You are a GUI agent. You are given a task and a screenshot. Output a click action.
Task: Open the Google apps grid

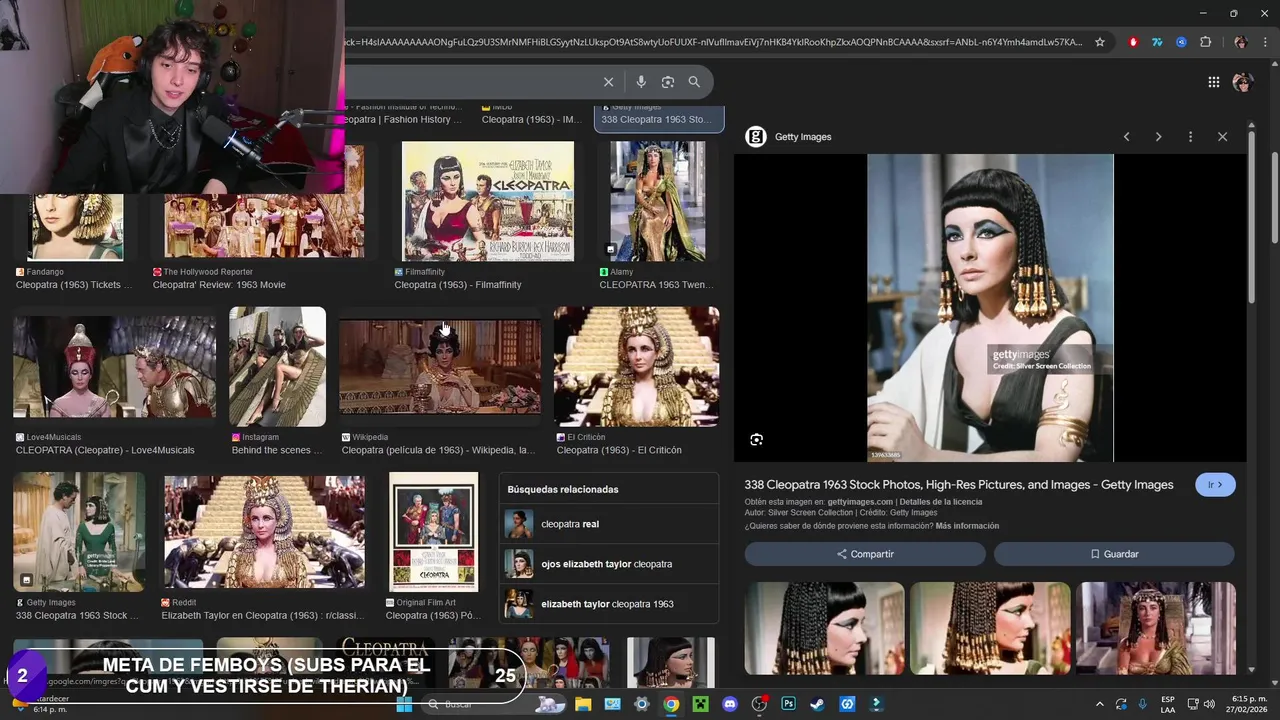pyautogui.click(x=1213, y=82)
